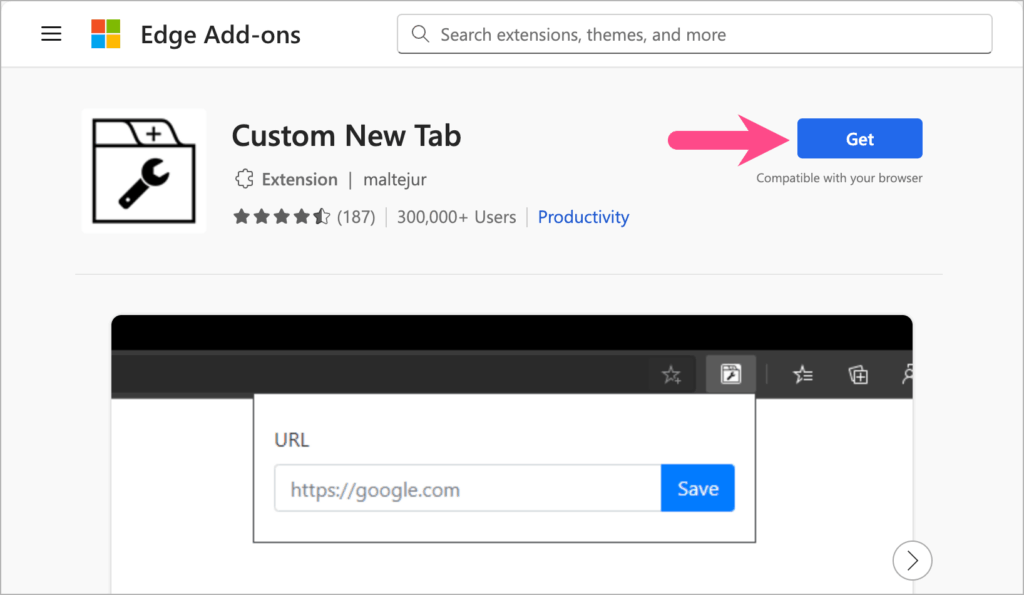View the 187 user reviews
The height and width of the screenshot is (595, 1024).
point(356,216)
